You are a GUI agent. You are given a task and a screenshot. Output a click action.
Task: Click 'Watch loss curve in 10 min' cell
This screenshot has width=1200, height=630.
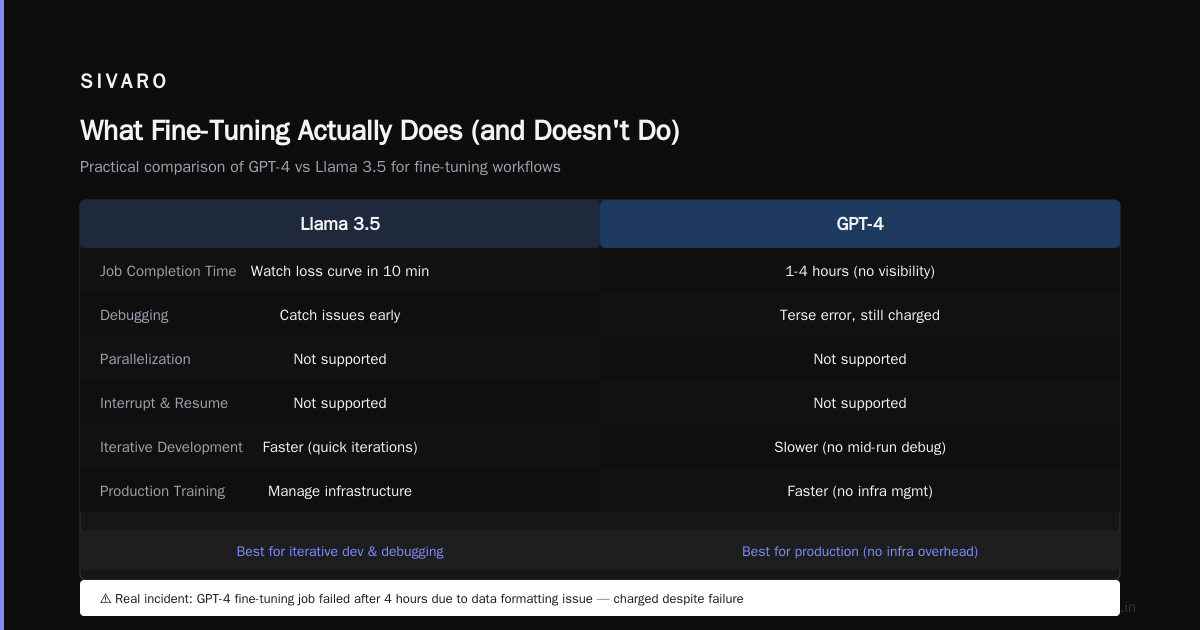pyautogui.click(x=340, y=271)
